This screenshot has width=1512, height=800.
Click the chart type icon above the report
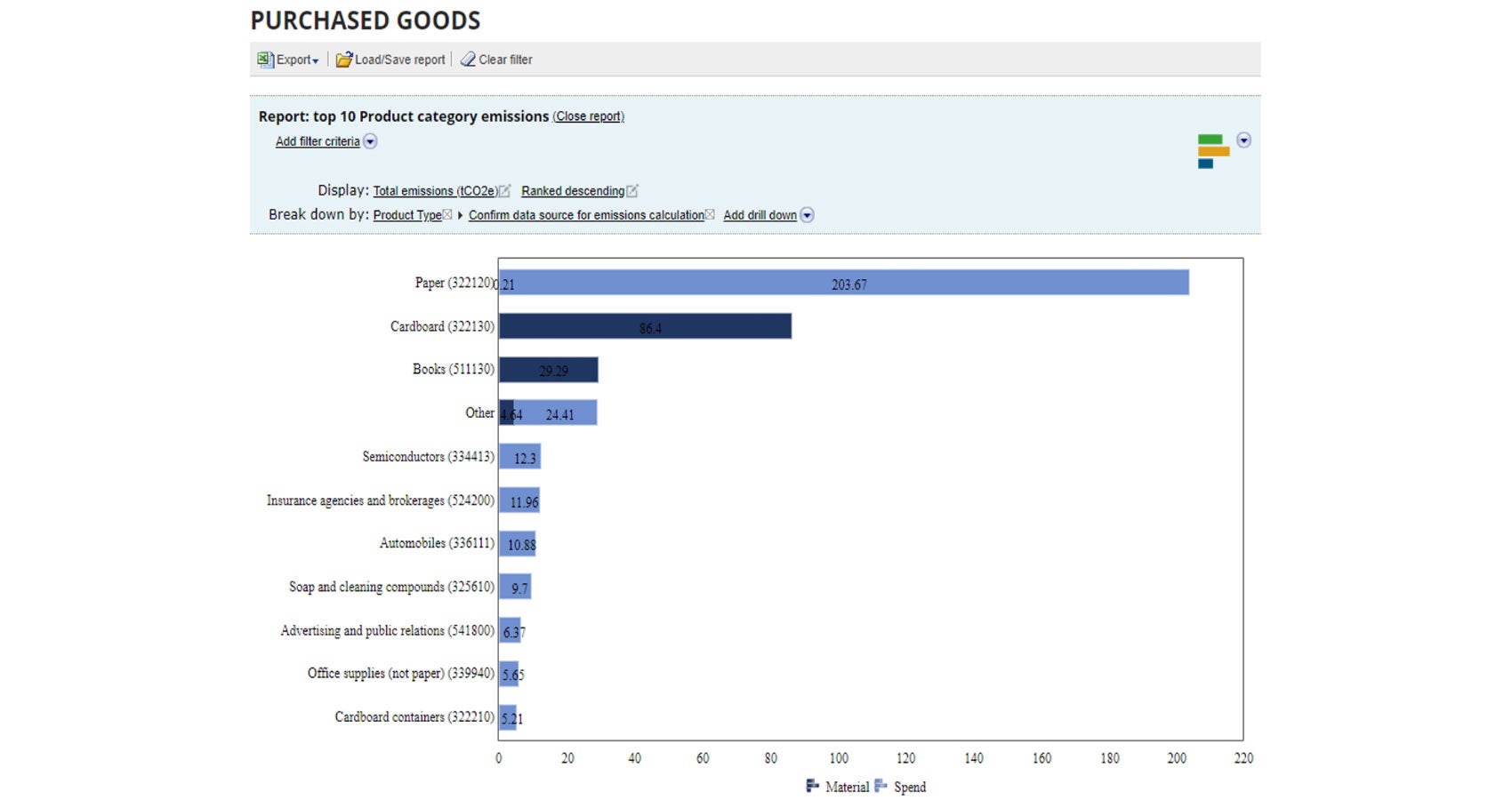coord(1213,151)
